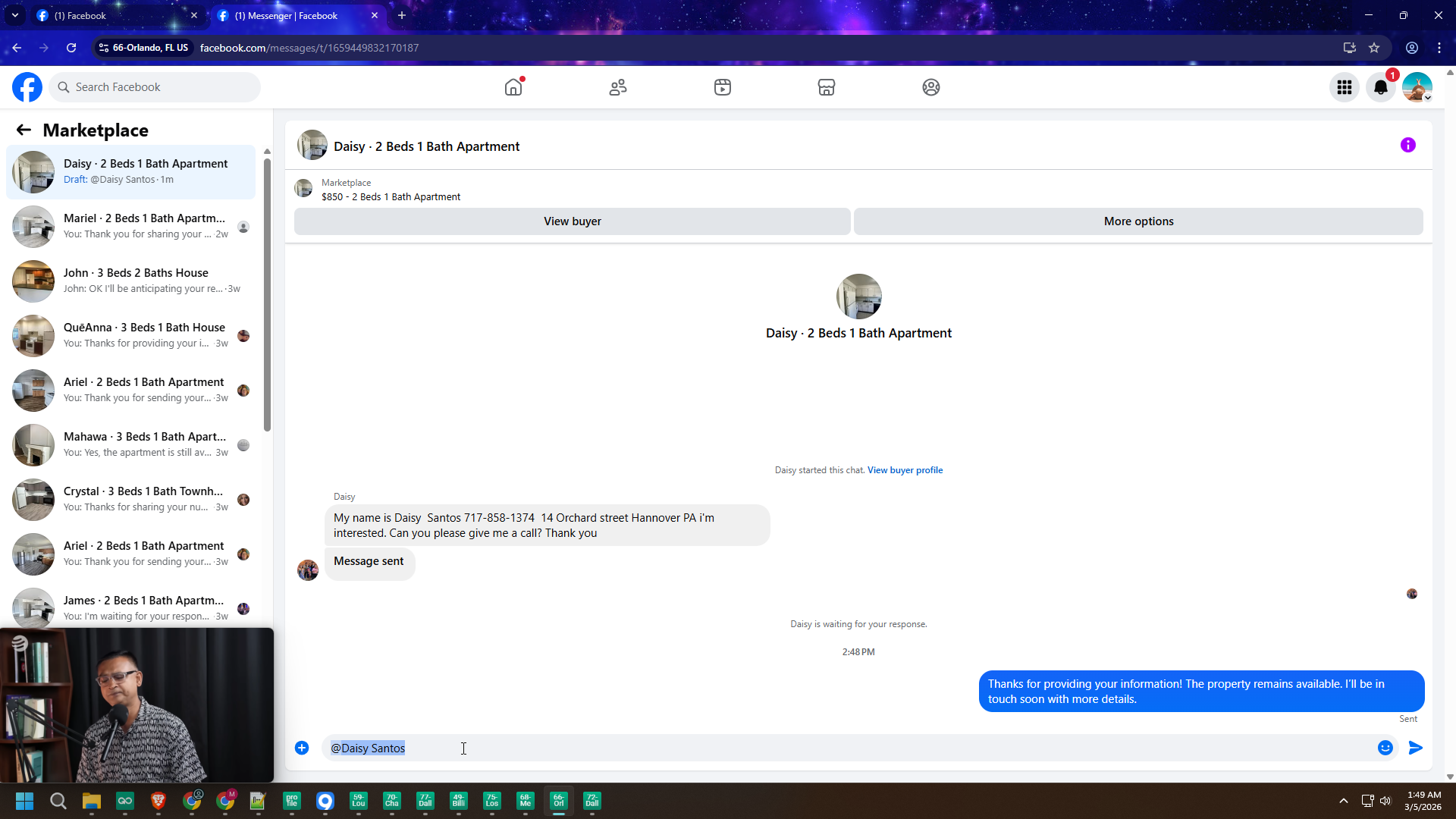Screen dimensions: 1456x819
Task: Go back using the browser back arrow
Action: (x=17, y=48)
